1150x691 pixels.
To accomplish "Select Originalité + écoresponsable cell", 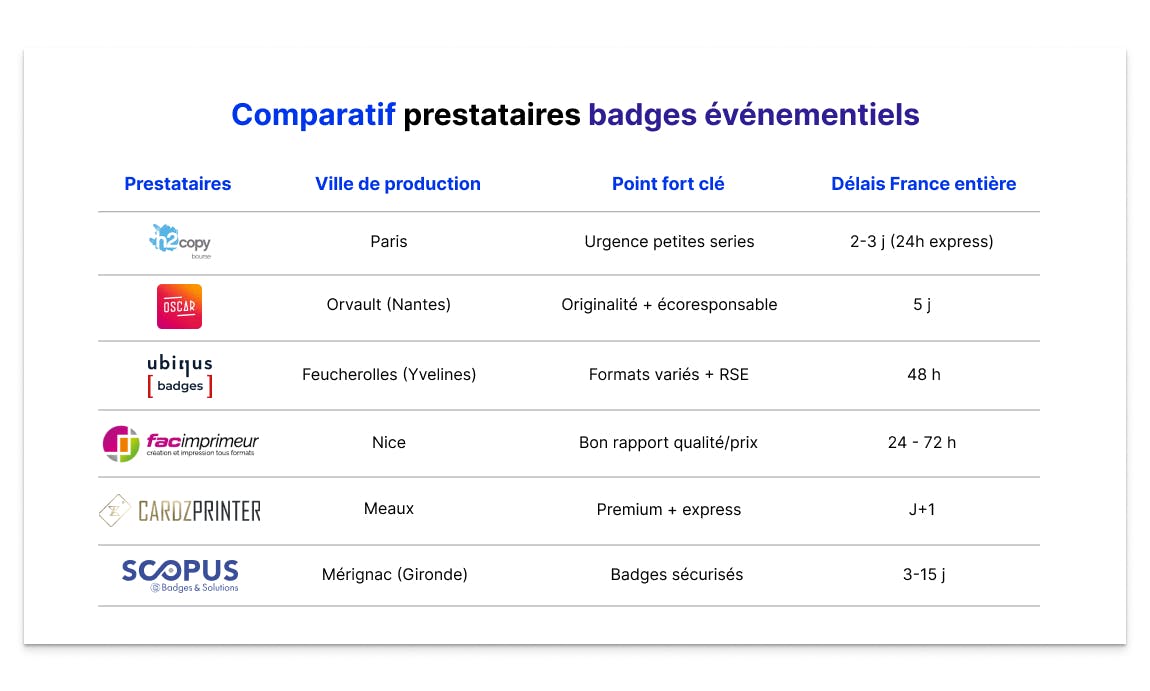I will click(x=669, y=305).
